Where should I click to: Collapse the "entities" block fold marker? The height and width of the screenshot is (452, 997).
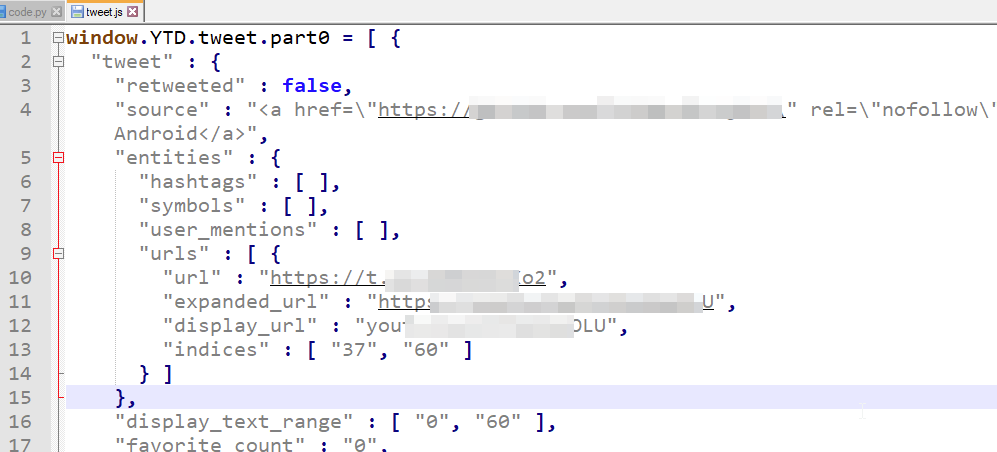58,158
